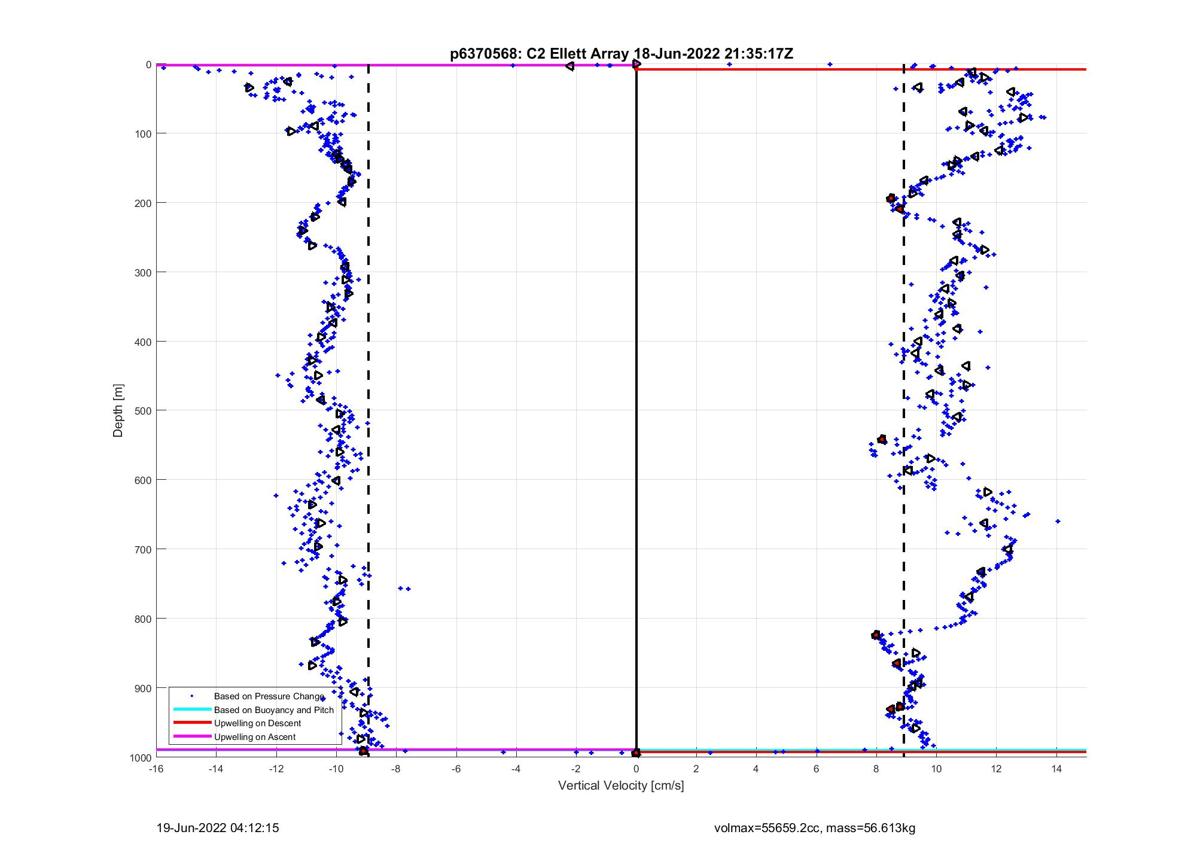Click velocity axis tick label '-16'

[156, 769]
